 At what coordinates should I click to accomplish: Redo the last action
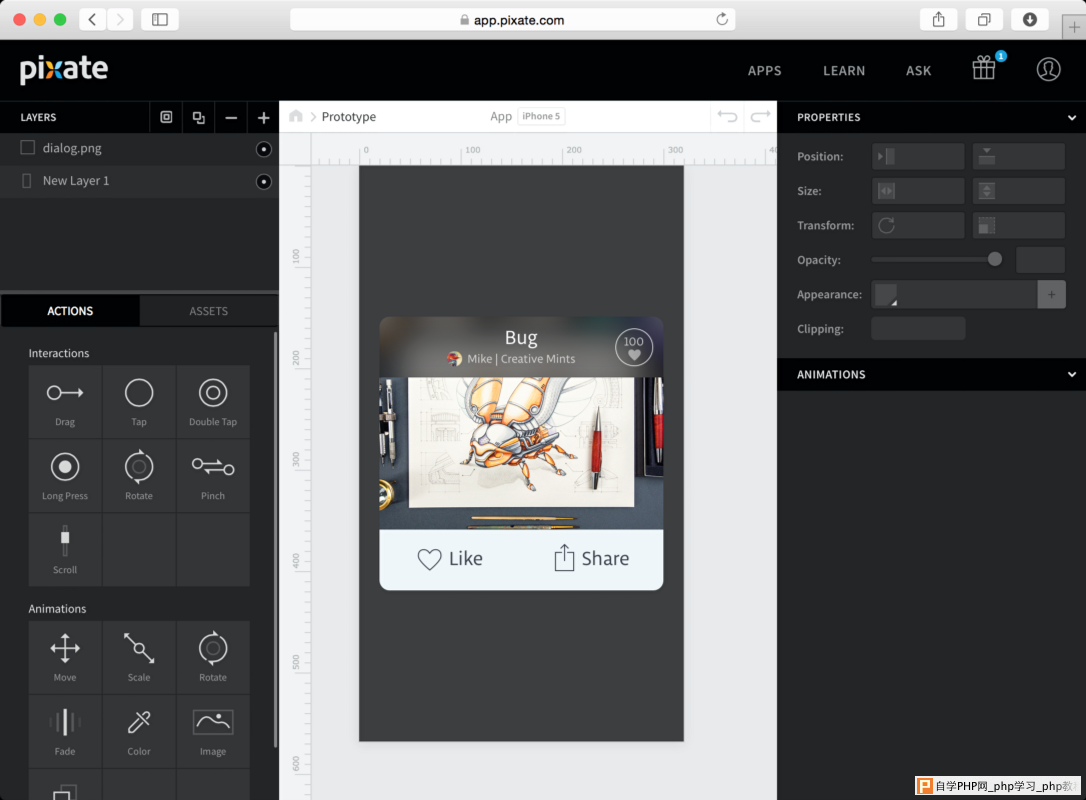[x=760, y=116]
